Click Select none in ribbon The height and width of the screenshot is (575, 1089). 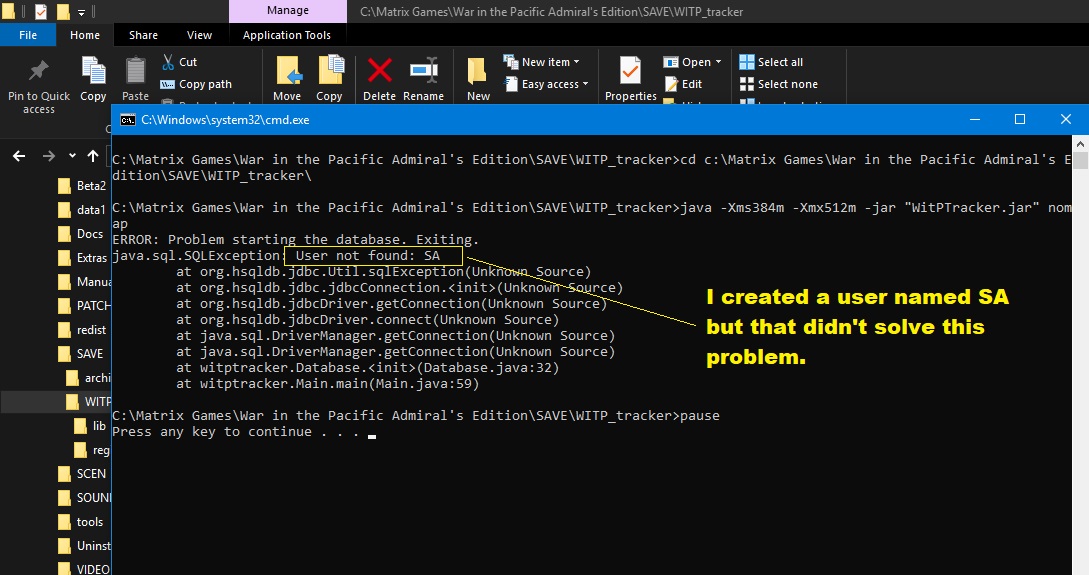tap(779, 84)
